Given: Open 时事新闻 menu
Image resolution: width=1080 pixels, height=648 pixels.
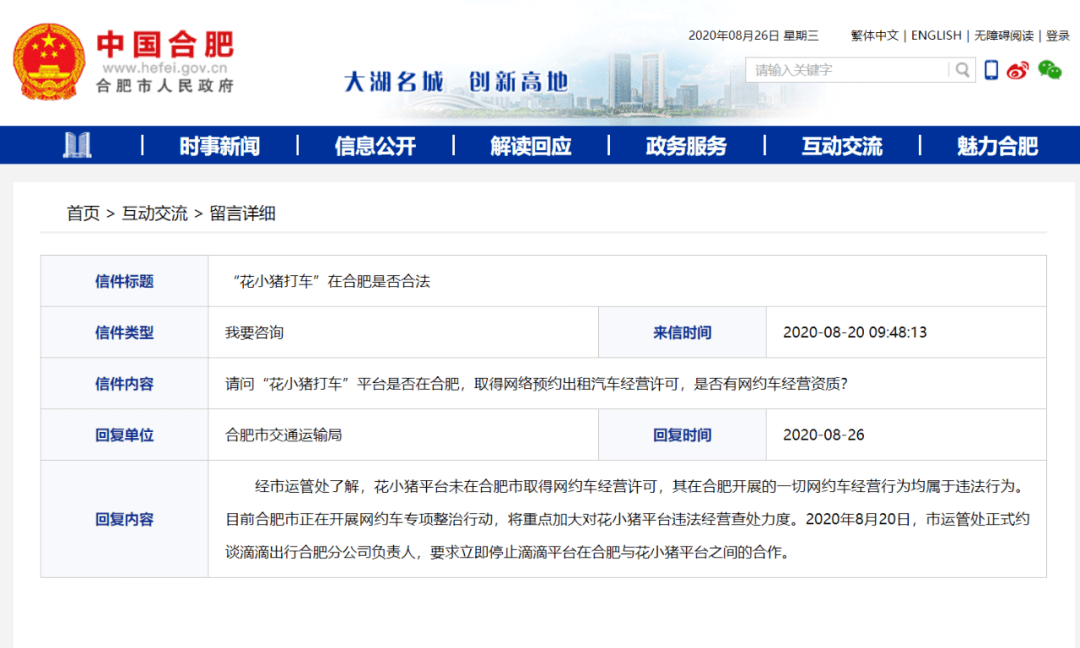Looking at the screenshot, I should [219, 146].
